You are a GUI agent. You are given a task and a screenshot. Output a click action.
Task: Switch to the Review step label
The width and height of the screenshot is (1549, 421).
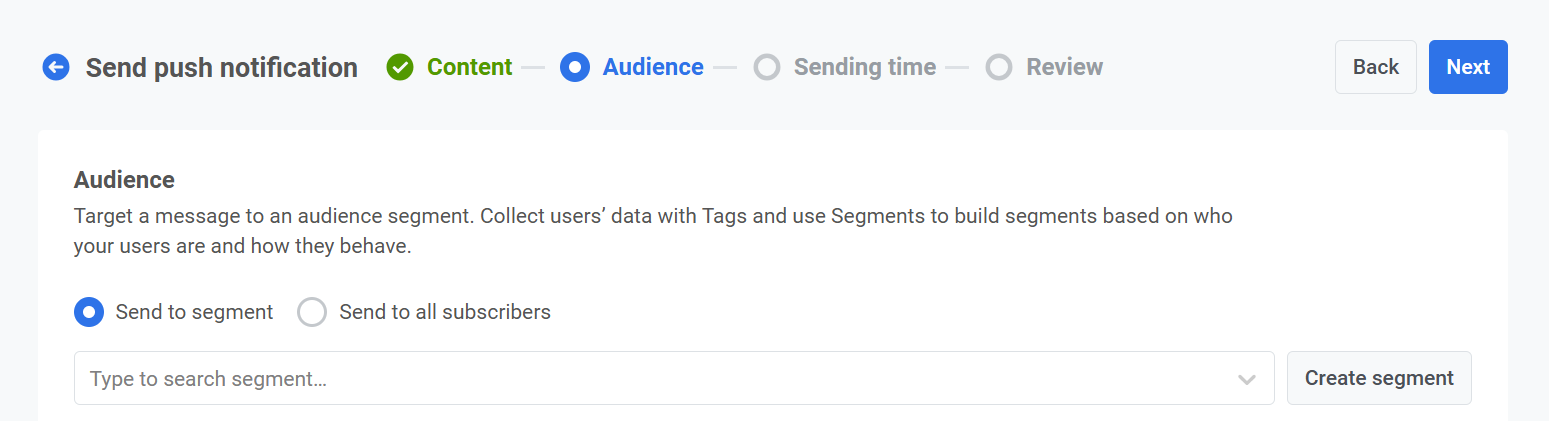pos(1064,67)
